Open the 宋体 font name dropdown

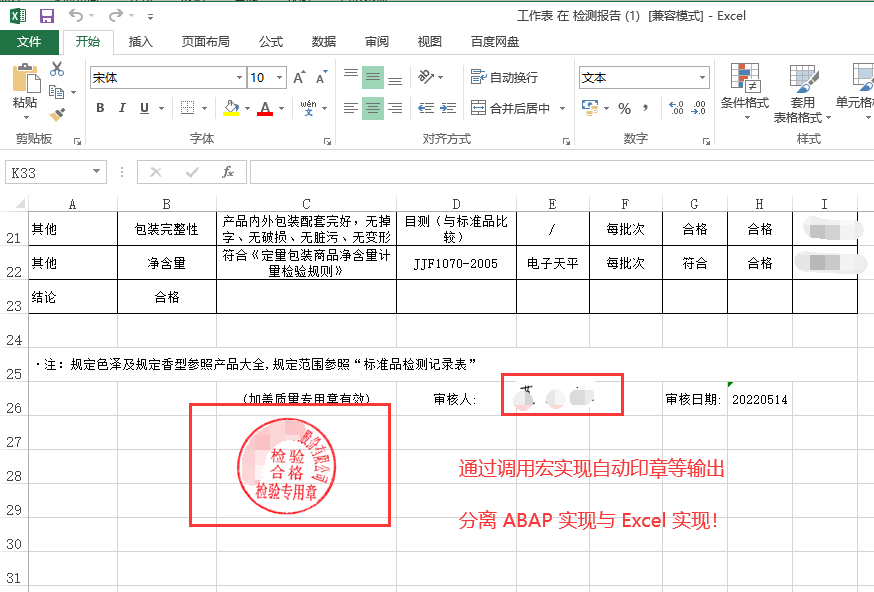pyautogui.click(x=238, y=77)
